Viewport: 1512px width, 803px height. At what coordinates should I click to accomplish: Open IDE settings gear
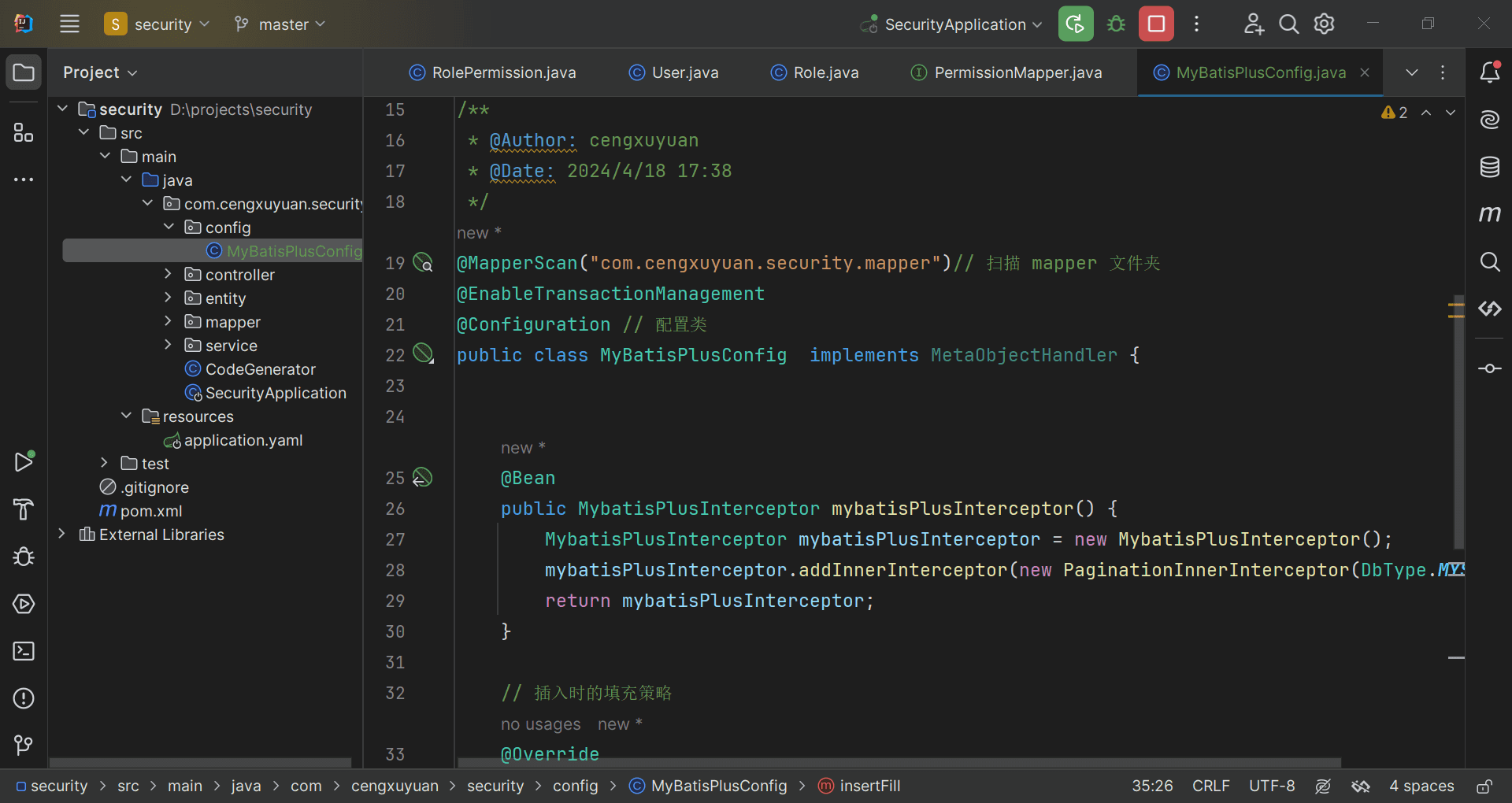[1325, 24]
